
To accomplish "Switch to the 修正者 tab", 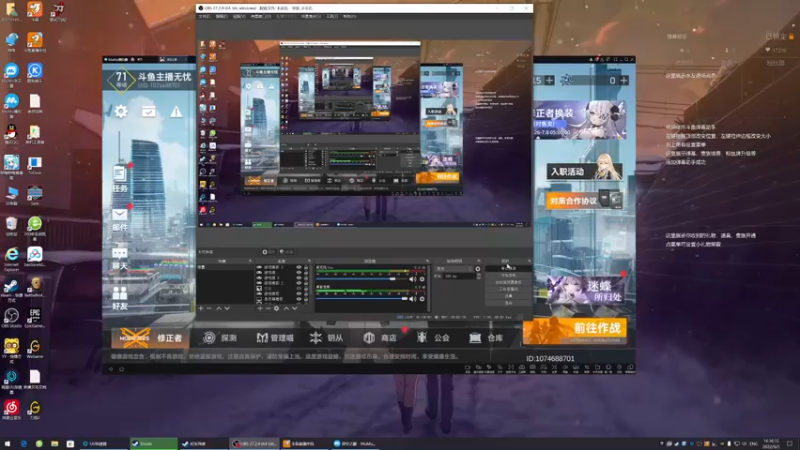I will click(151, 338).
